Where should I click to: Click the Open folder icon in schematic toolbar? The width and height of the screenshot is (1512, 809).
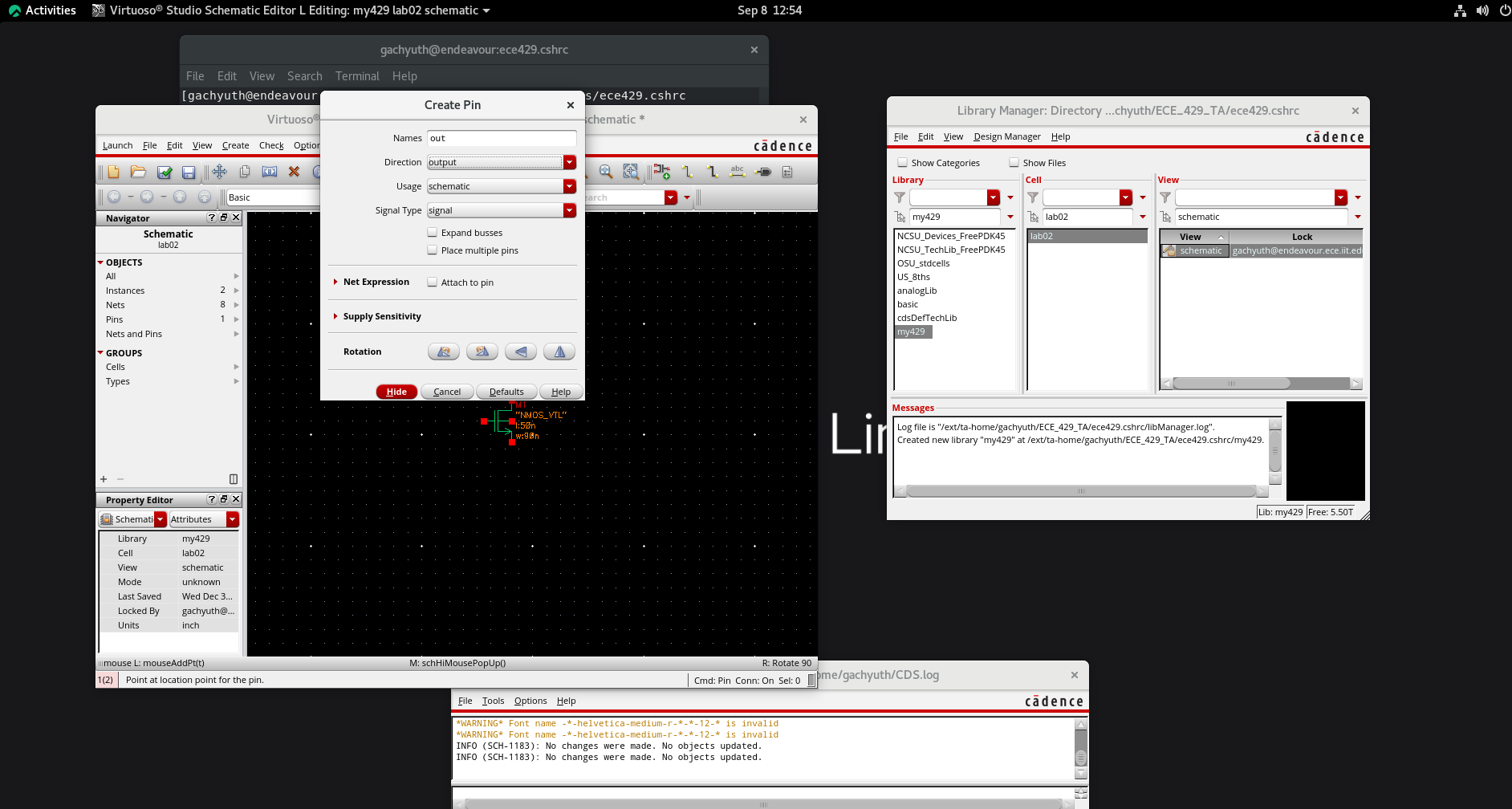pos(138,172)
